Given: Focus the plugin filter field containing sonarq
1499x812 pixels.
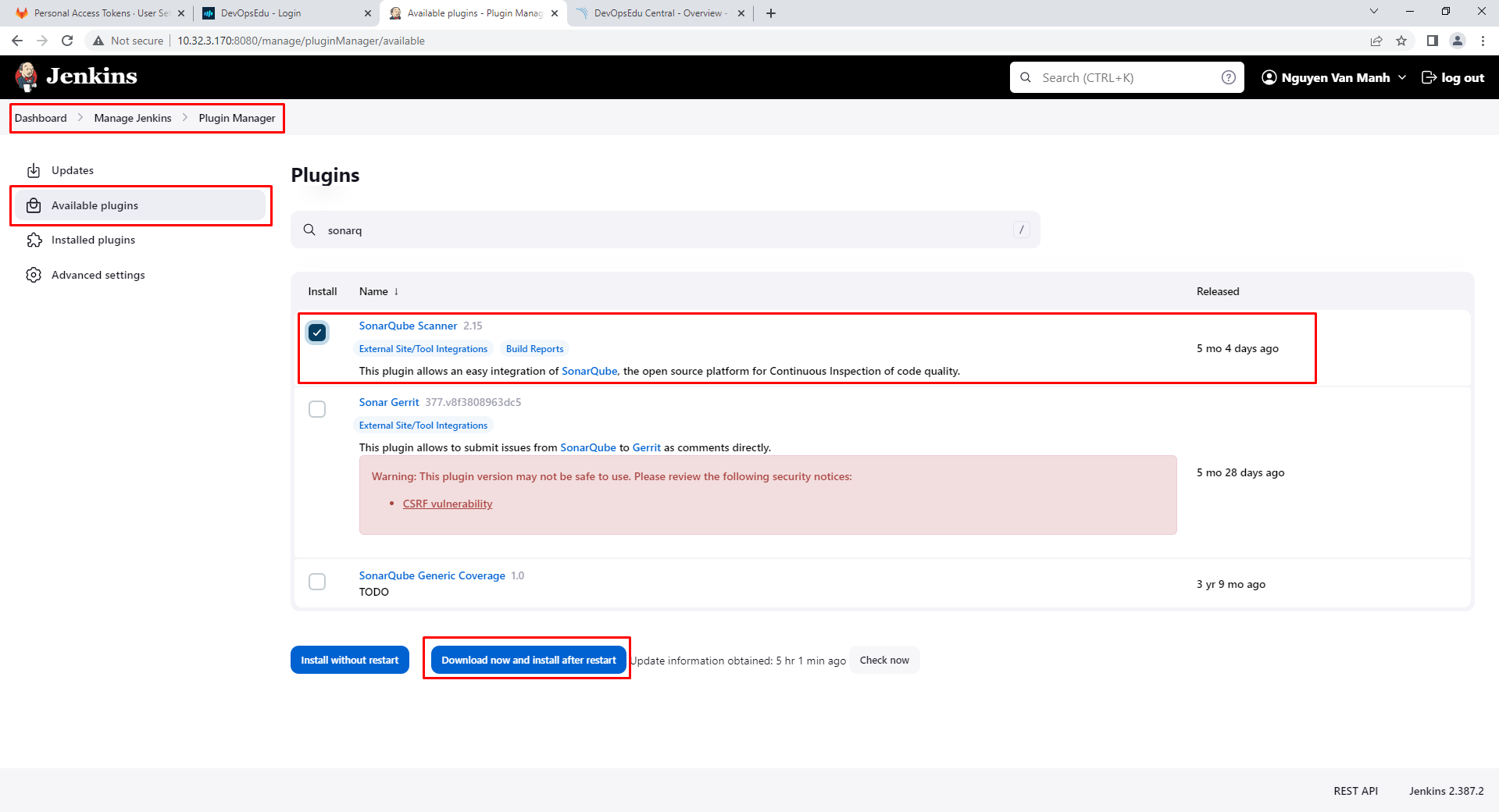Looking at the screenshot, I should (x=666, y=230).
